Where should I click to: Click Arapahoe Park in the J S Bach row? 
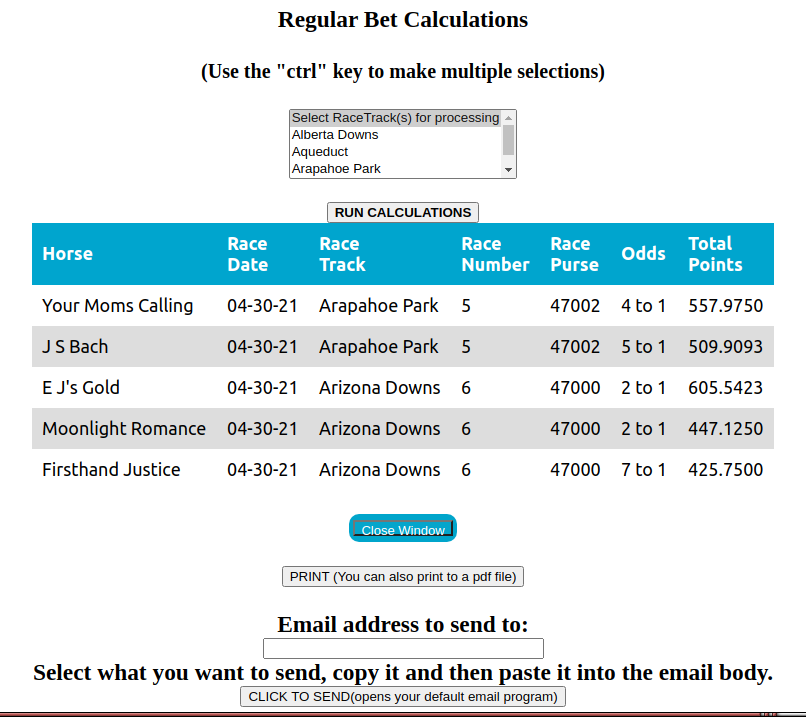click(x=379, y=346)
